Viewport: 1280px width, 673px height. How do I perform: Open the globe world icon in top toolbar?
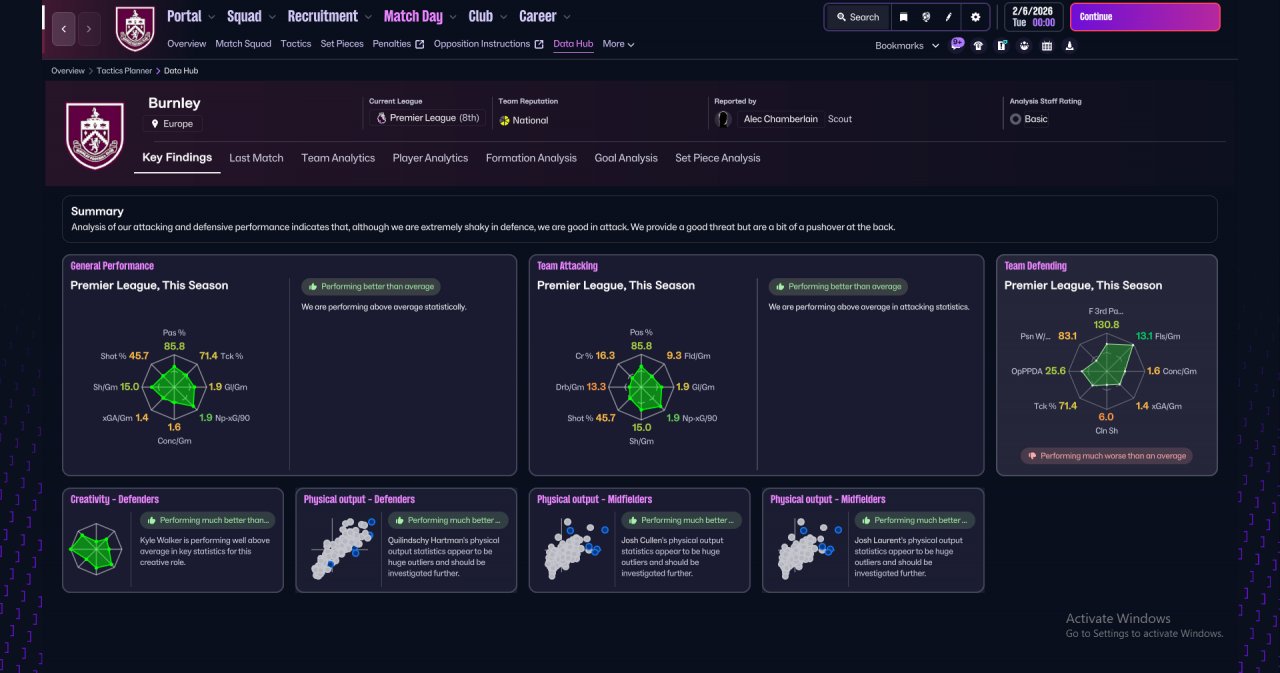pos(926,17)
